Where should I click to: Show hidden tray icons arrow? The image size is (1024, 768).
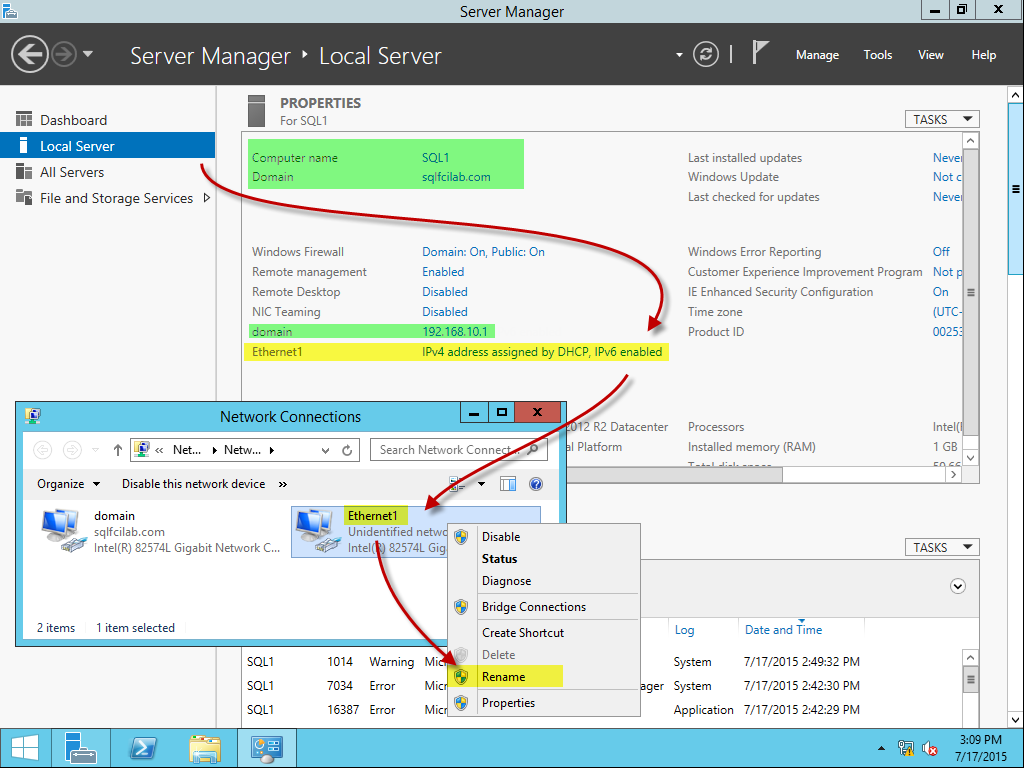(882, 748)
